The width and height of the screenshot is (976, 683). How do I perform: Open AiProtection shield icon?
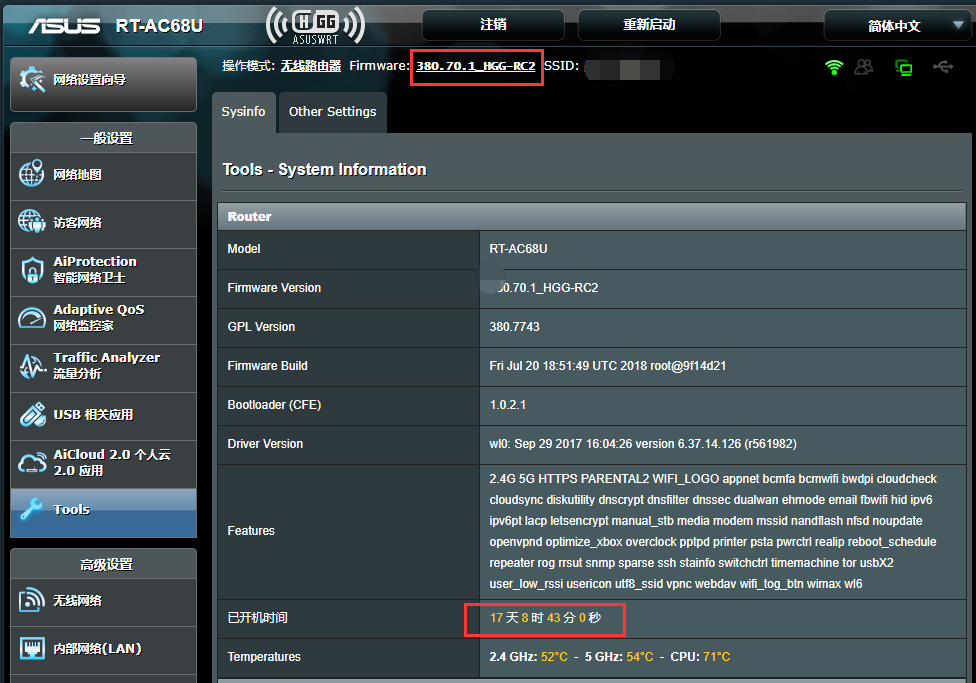tap(32, 270)
